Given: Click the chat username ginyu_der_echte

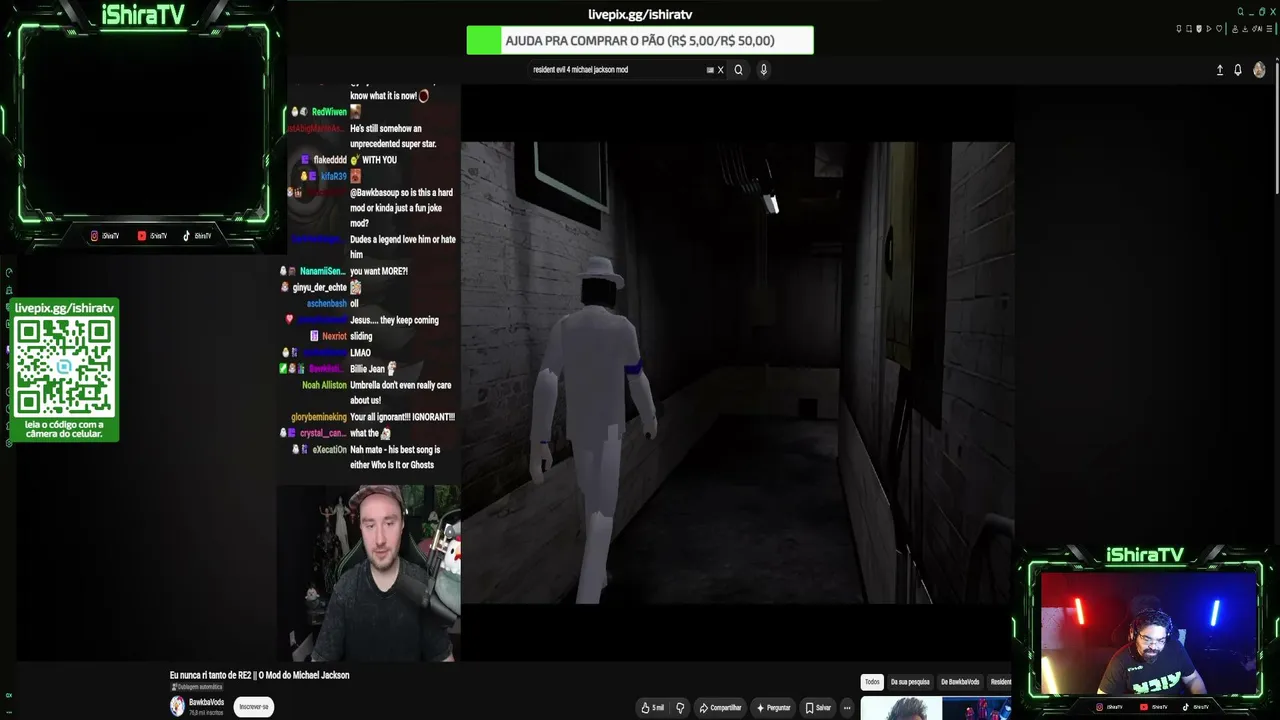Looking at the screenshot, I should pos(319,288).
